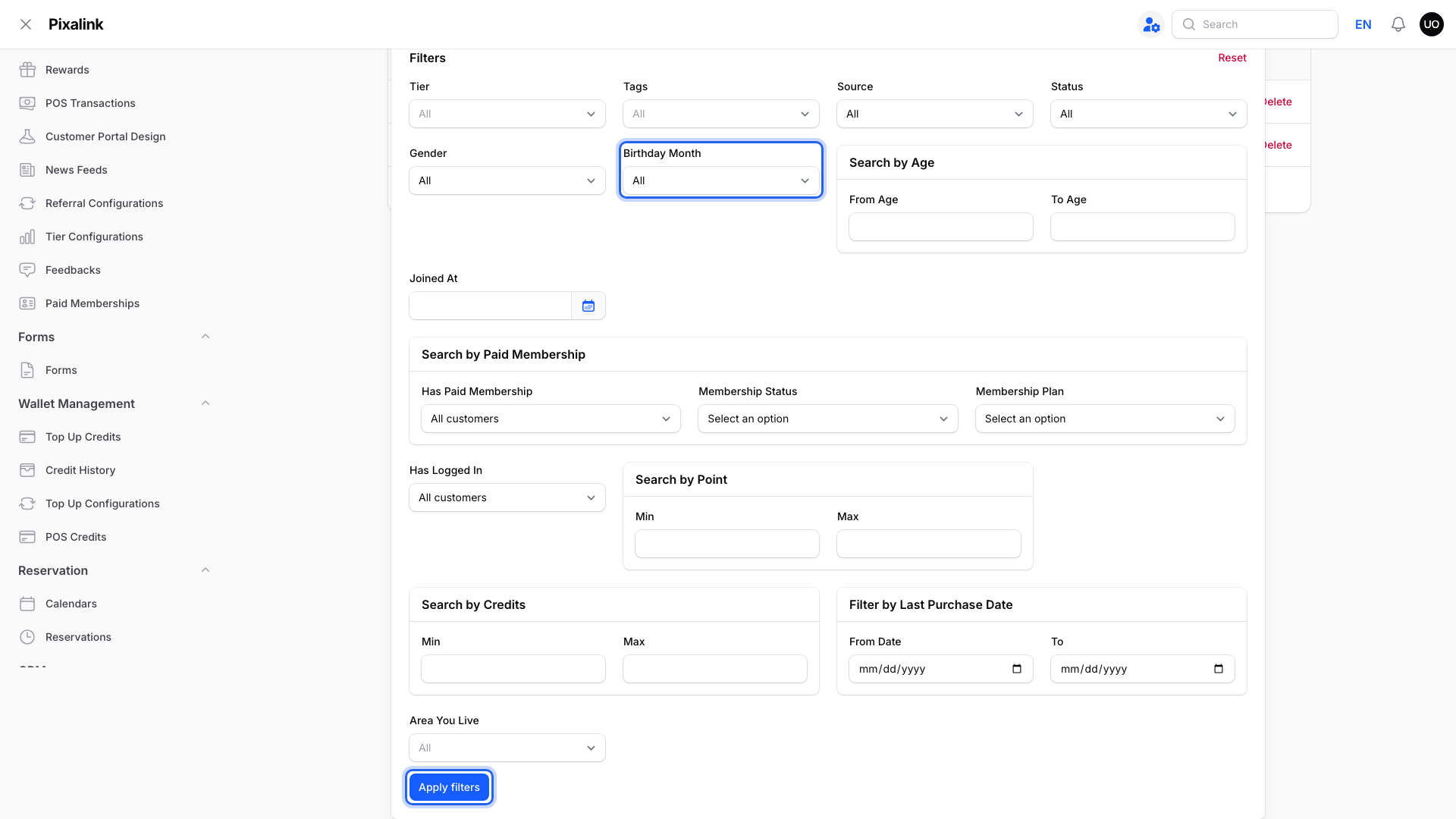Screen dimensions: 1456x819
Task: Click the Reservations clock icon
Action: (x=27, y=637)
